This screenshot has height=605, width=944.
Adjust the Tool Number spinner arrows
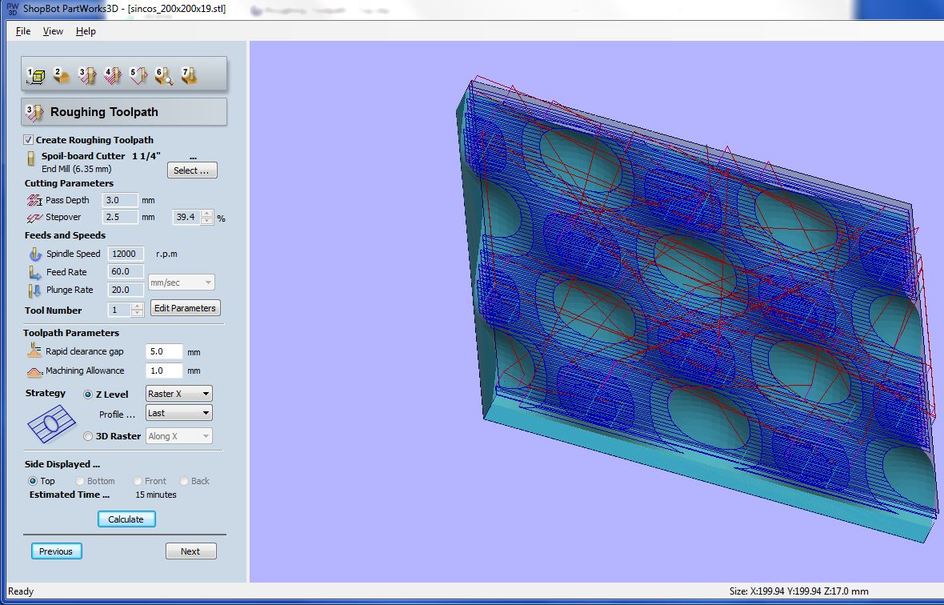tap(137, 309)
